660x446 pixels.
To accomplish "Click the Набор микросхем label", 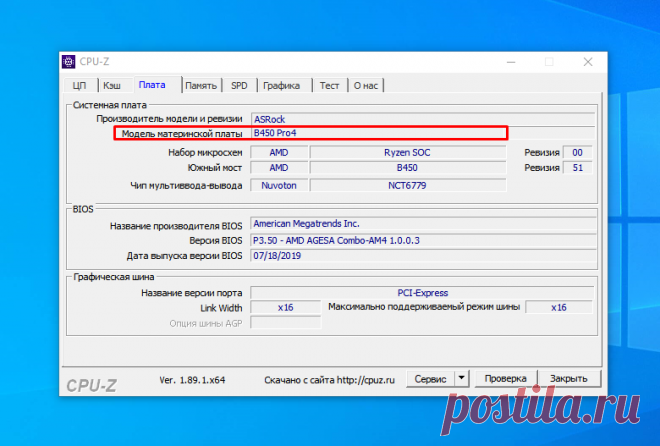I will 205,153.
